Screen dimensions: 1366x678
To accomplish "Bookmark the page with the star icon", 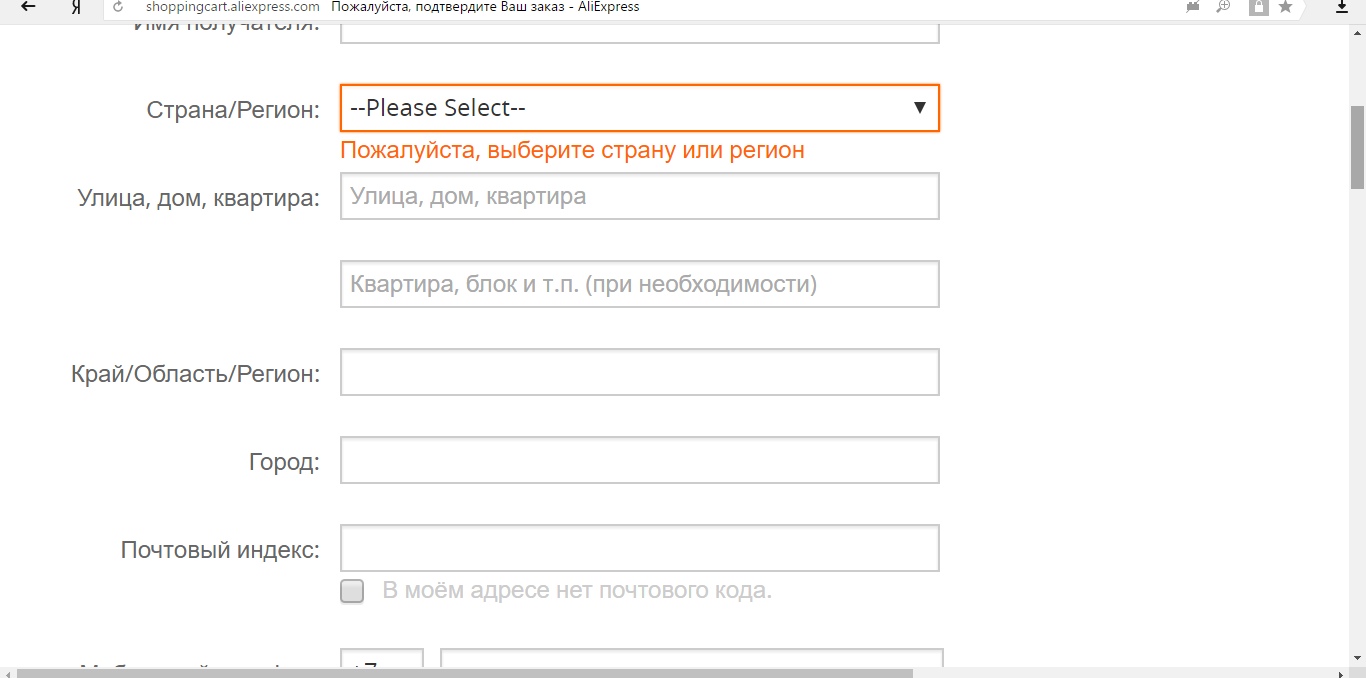I will (x=1285, y=7).
